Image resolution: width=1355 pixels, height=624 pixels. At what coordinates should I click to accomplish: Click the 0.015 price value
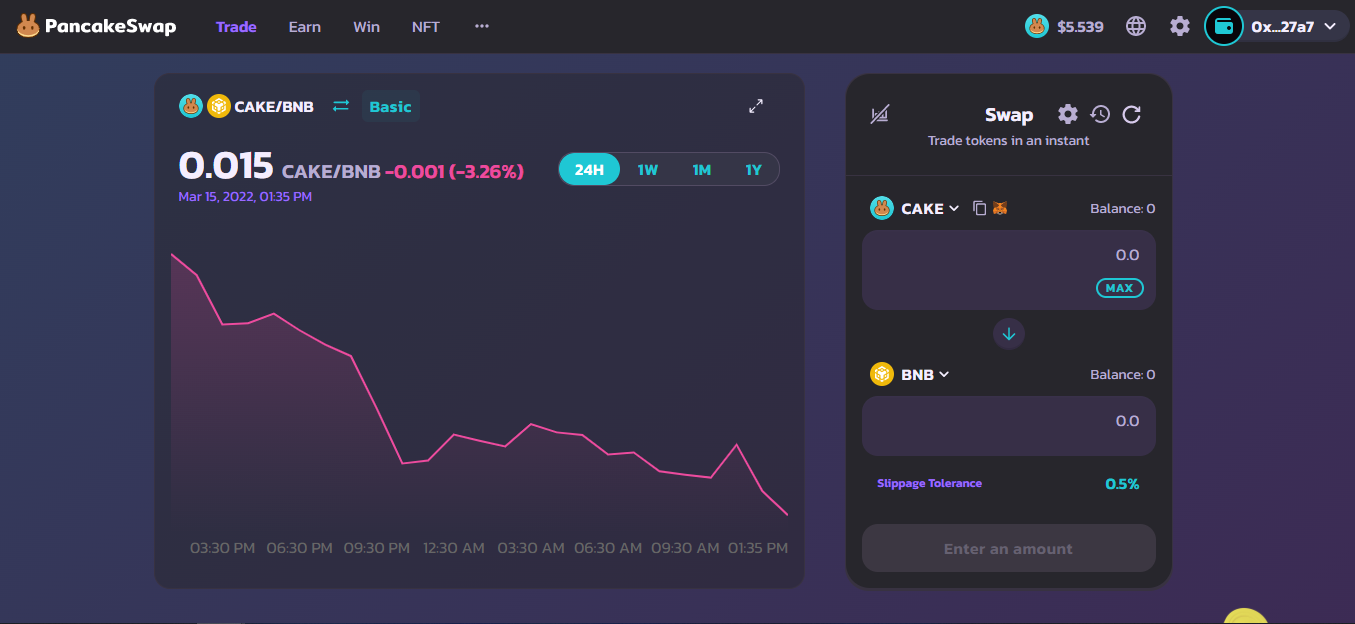[225, 166]
